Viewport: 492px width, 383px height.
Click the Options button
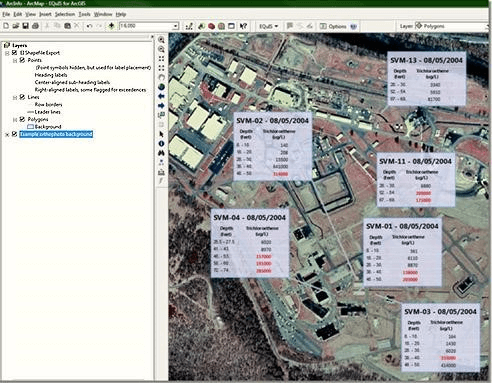(333, 26)
